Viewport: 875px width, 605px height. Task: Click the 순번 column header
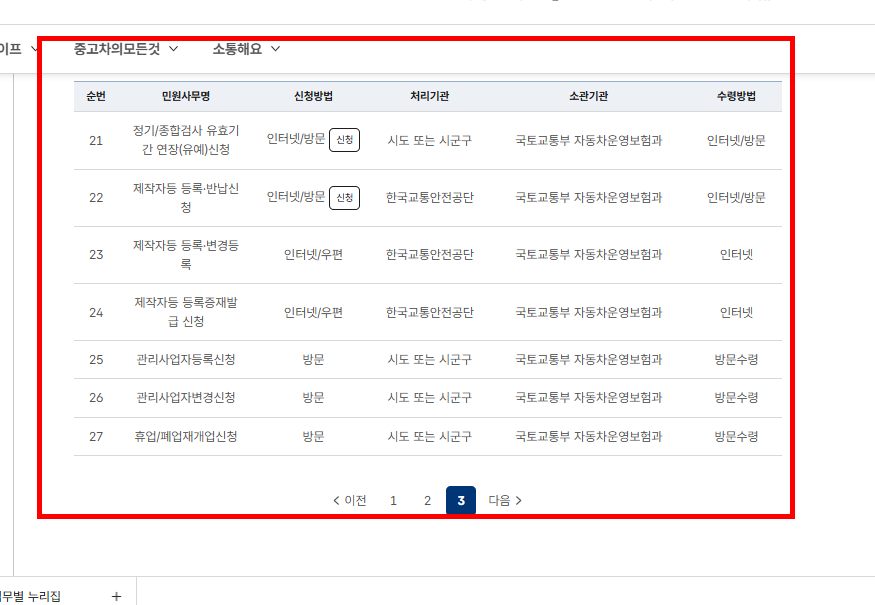[x=96, y=95]
